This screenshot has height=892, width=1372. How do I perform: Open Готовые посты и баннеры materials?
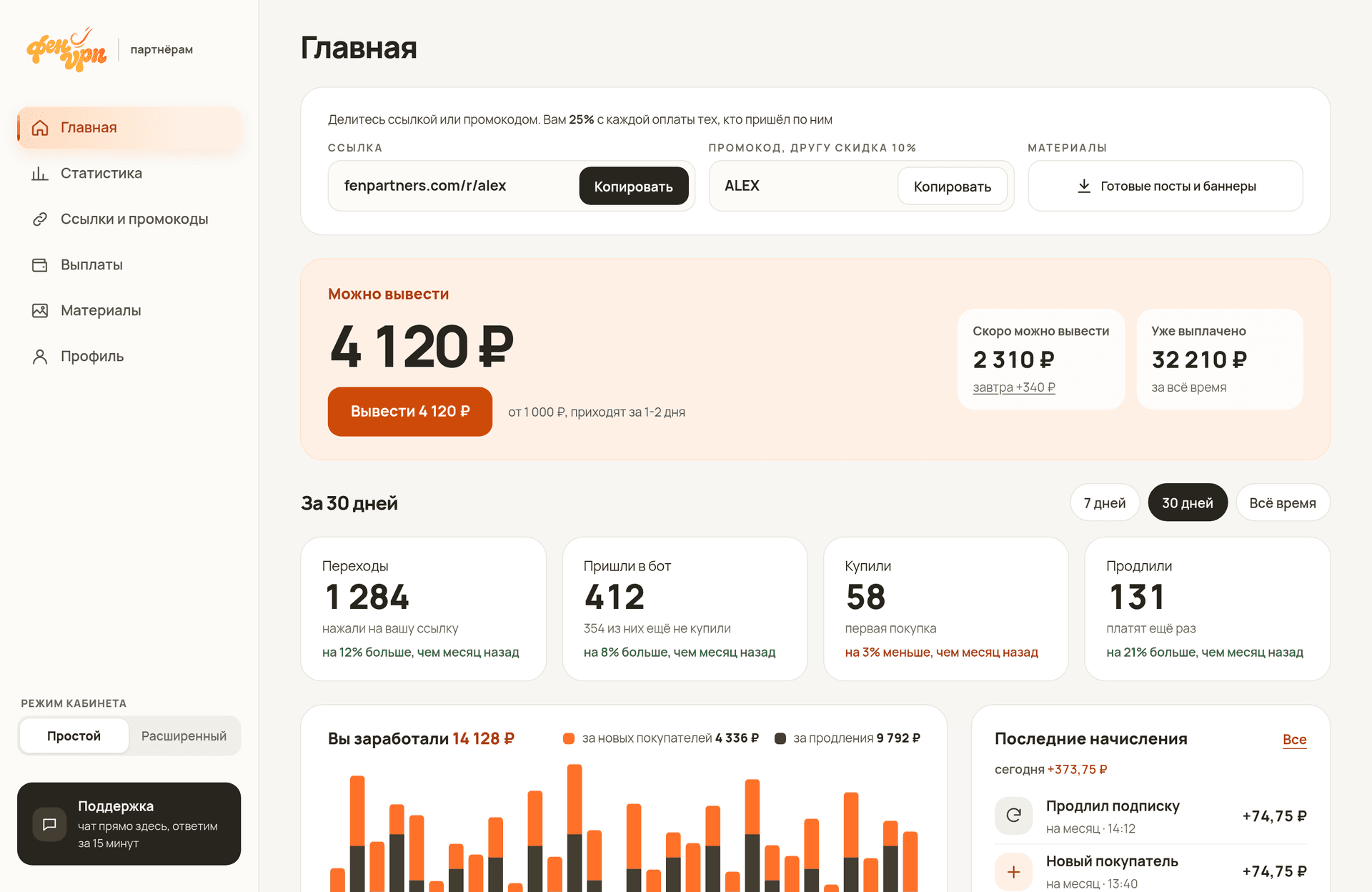tap(1165, 186)
